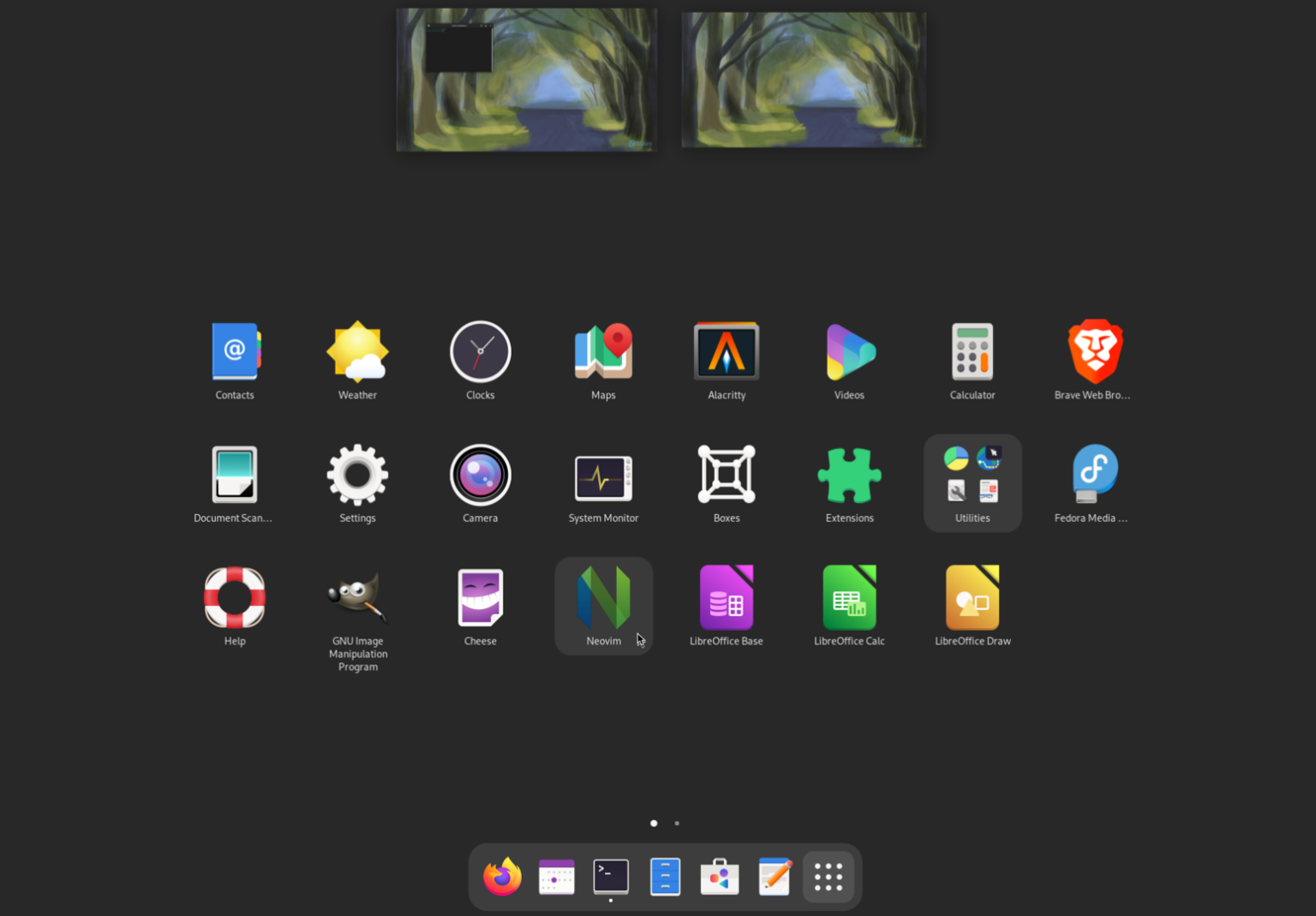Start LibreOffice Draw

[x=972, y=597]
